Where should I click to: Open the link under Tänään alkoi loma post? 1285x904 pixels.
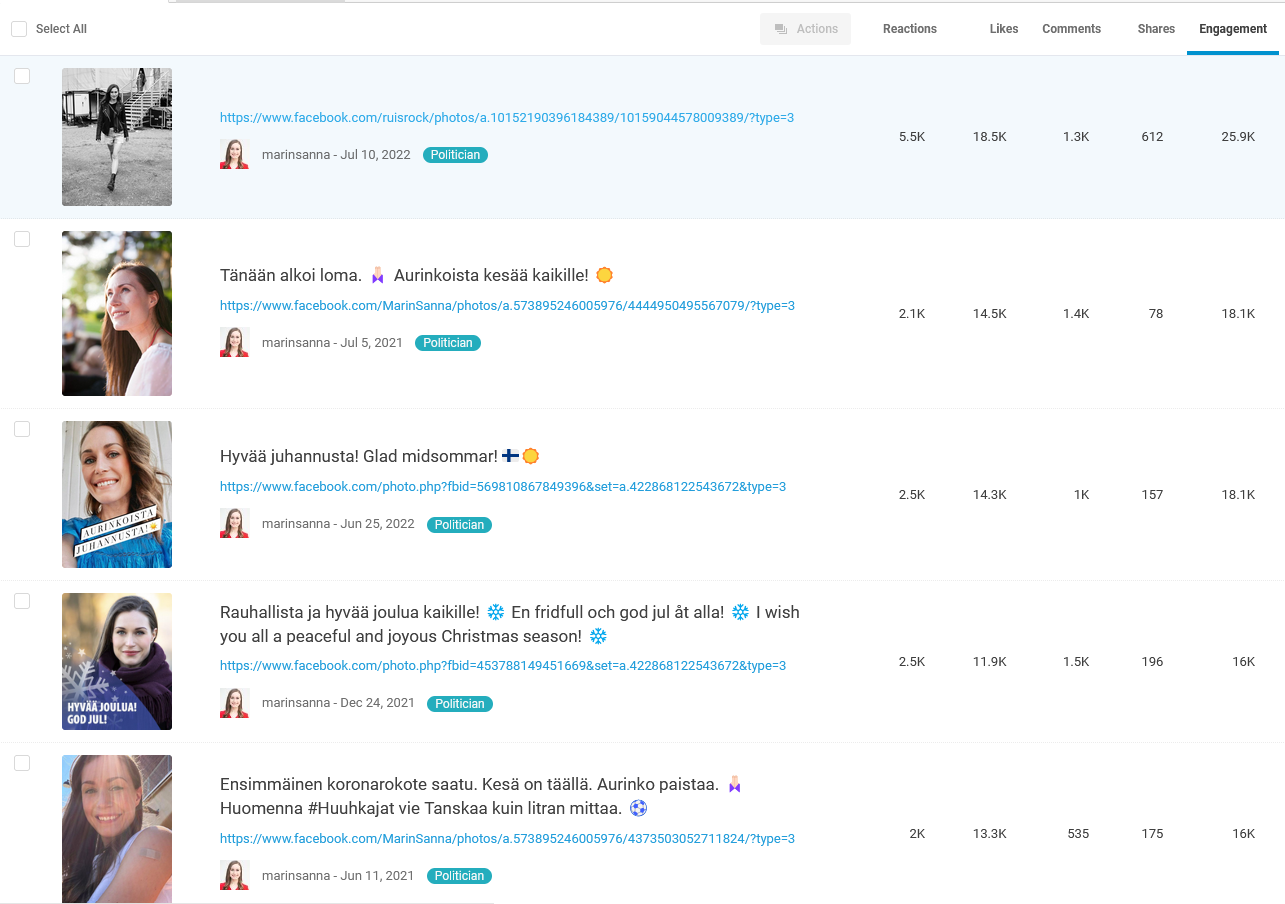[506, 306]
